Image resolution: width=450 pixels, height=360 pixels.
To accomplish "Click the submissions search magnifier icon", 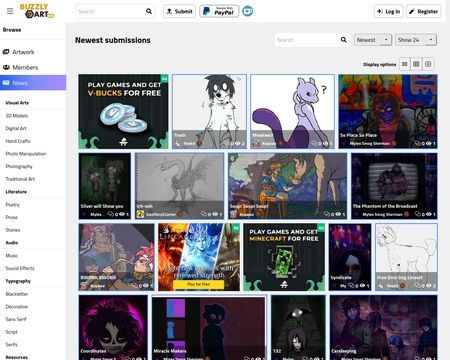I will [x=343, y=40].
